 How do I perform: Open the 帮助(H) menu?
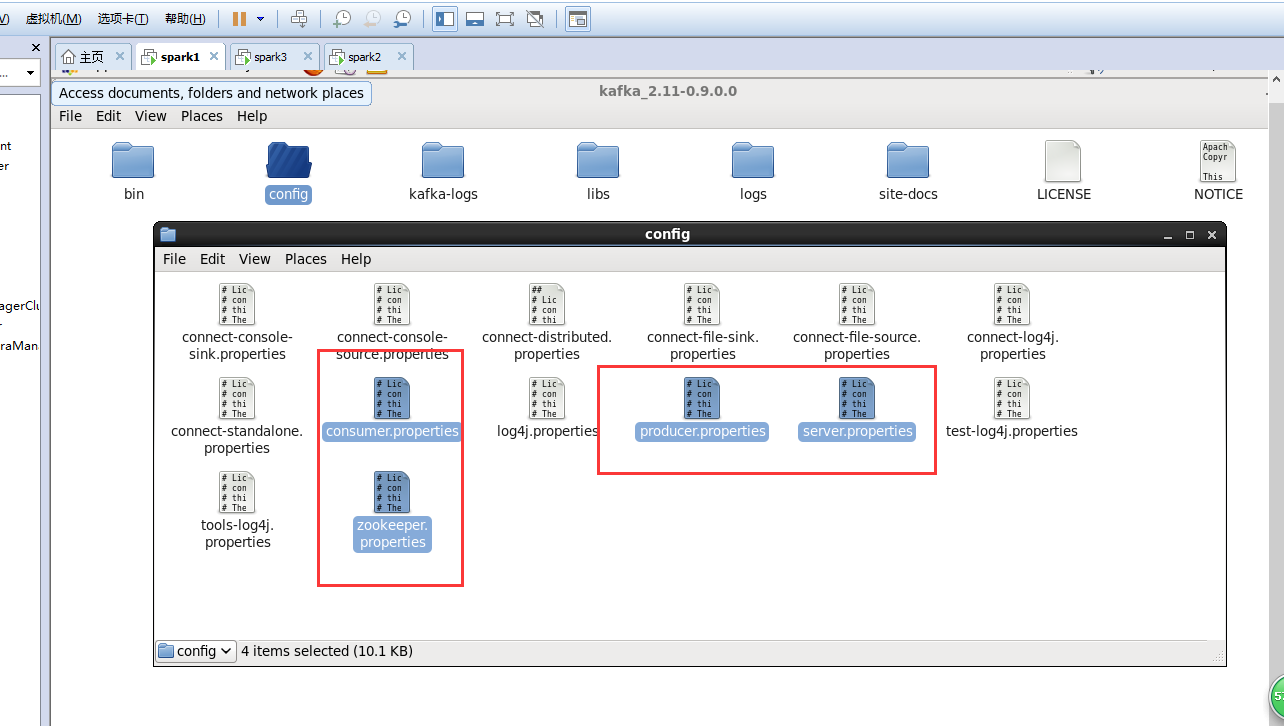tap(185, 19)
